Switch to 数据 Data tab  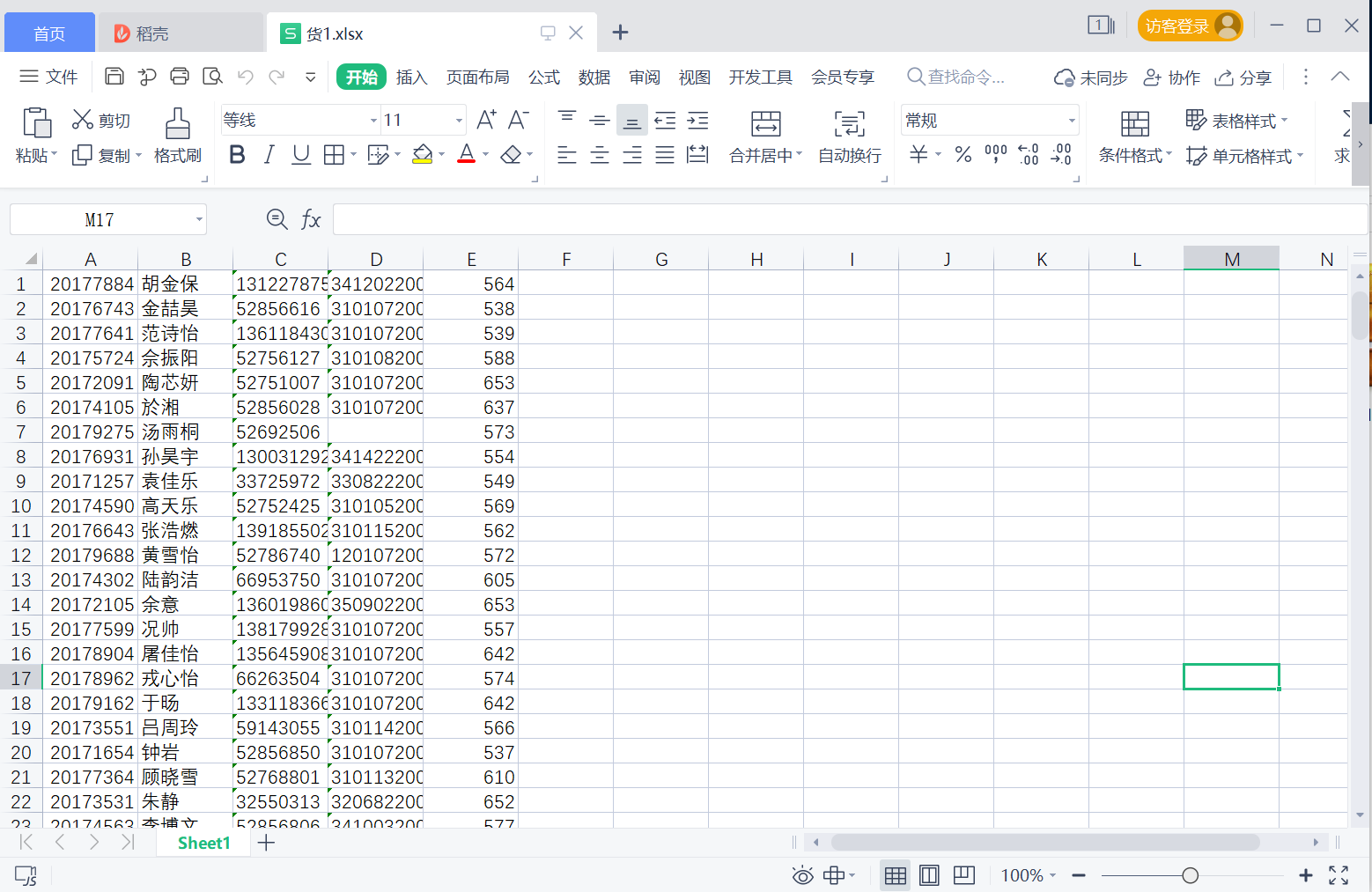[x=594, y=77]
